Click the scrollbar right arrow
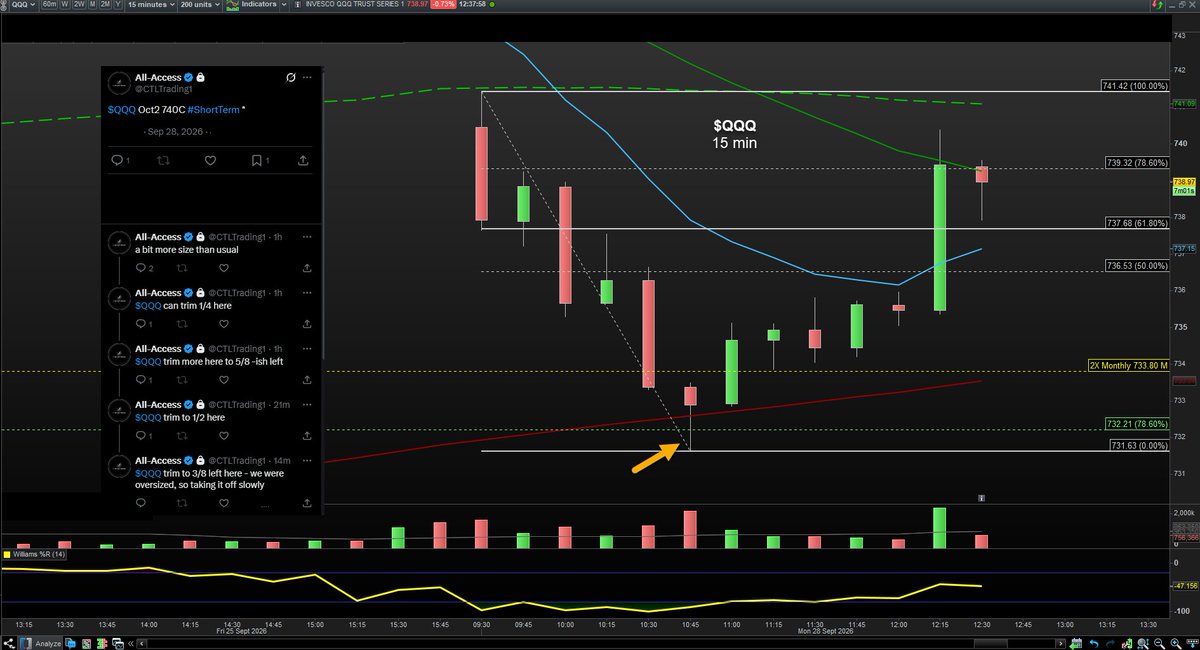The width and height of the screenshot is (1200, 650). click(x=1061, y=643)
